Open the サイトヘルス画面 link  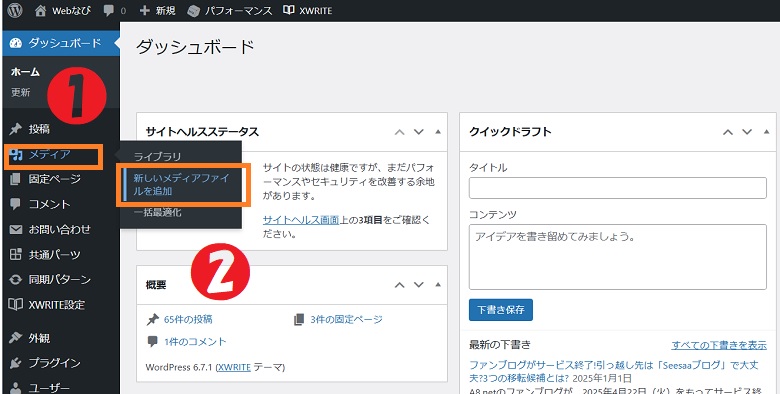(300, 220)
